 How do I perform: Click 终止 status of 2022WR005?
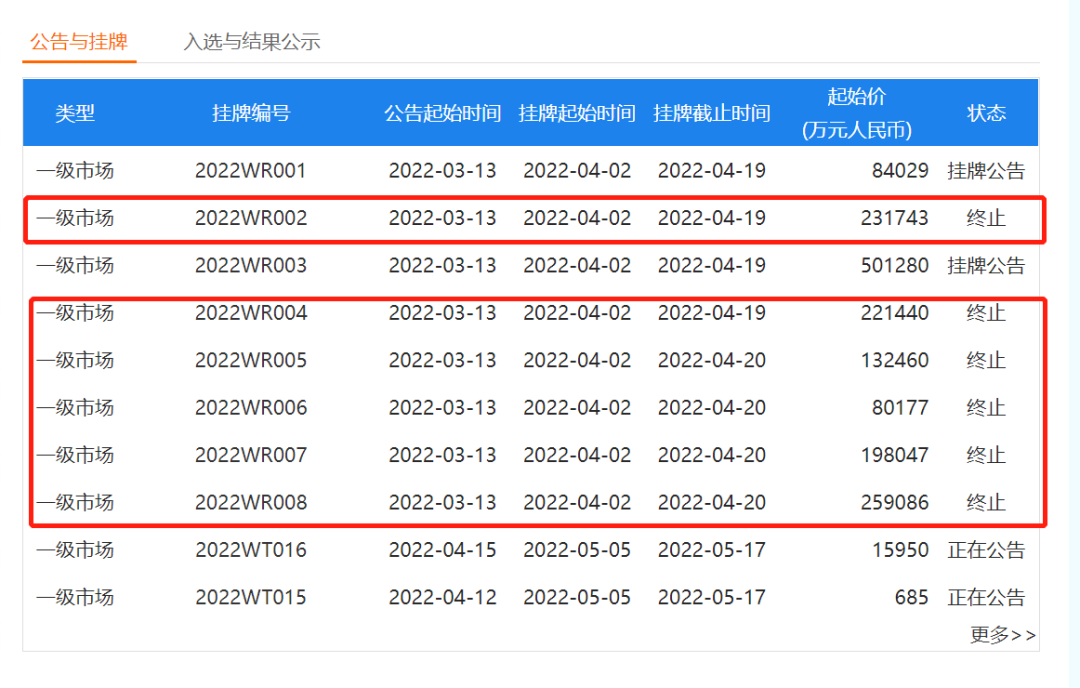986,361
